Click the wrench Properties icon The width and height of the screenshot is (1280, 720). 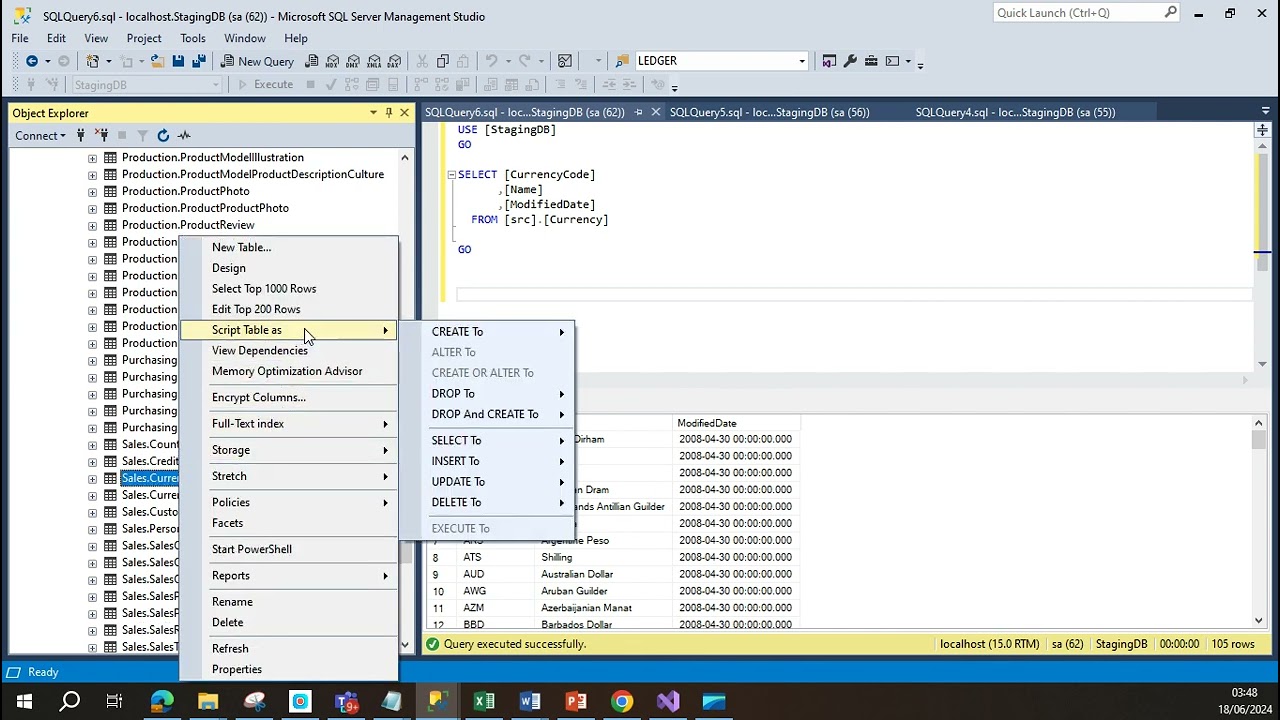click(x=850, y=61)
